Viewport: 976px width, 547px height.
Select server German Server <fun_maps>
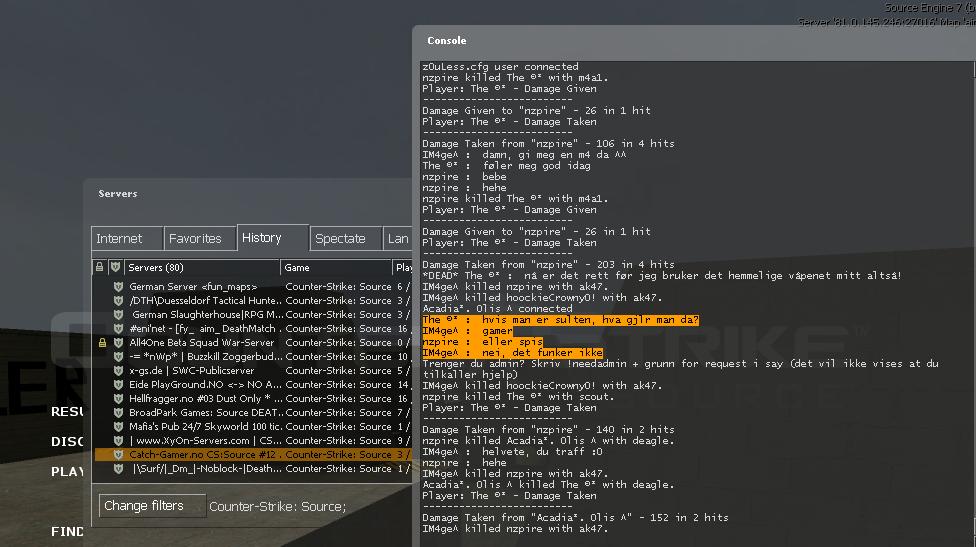(252, 287)
